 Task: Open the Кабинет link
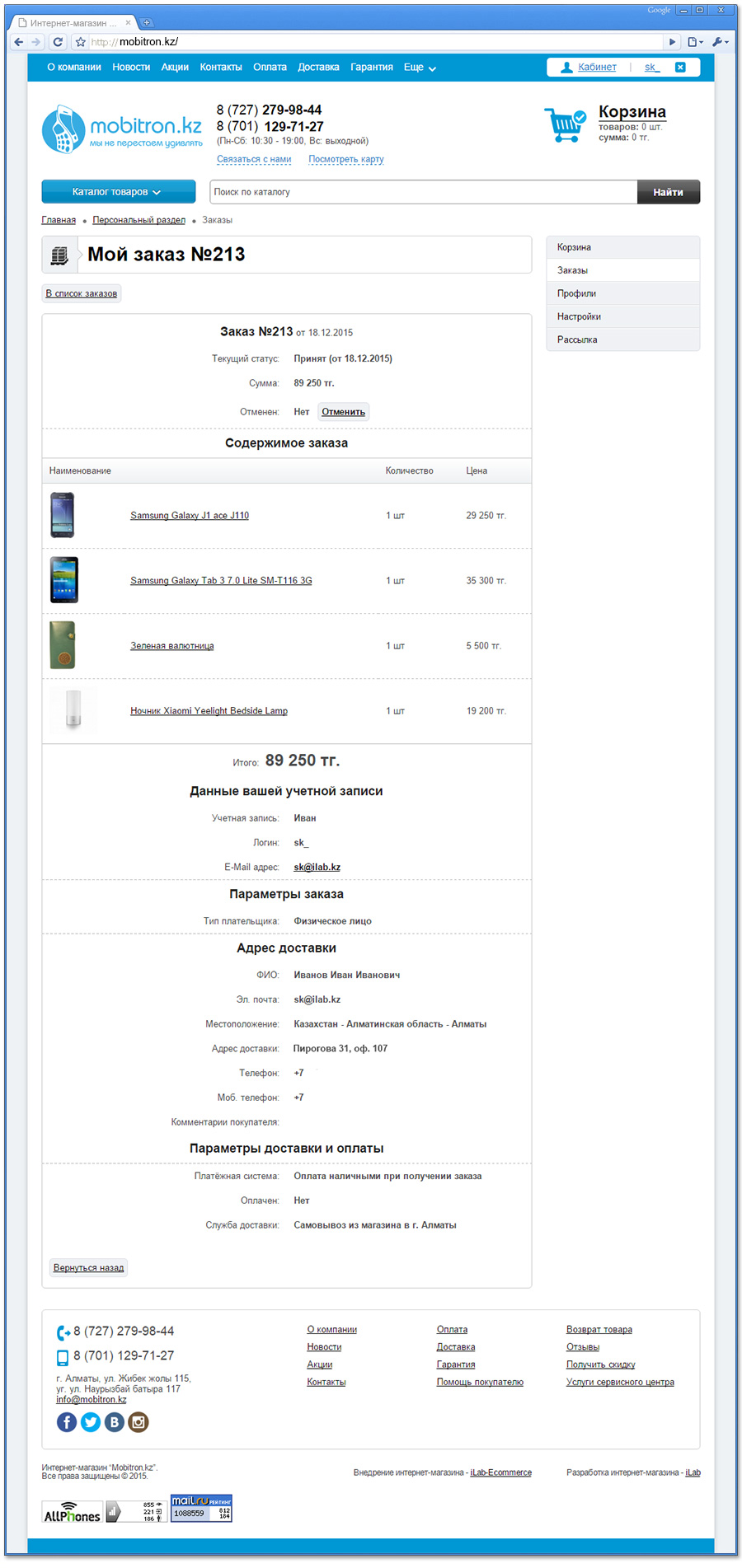pos(597,68)
